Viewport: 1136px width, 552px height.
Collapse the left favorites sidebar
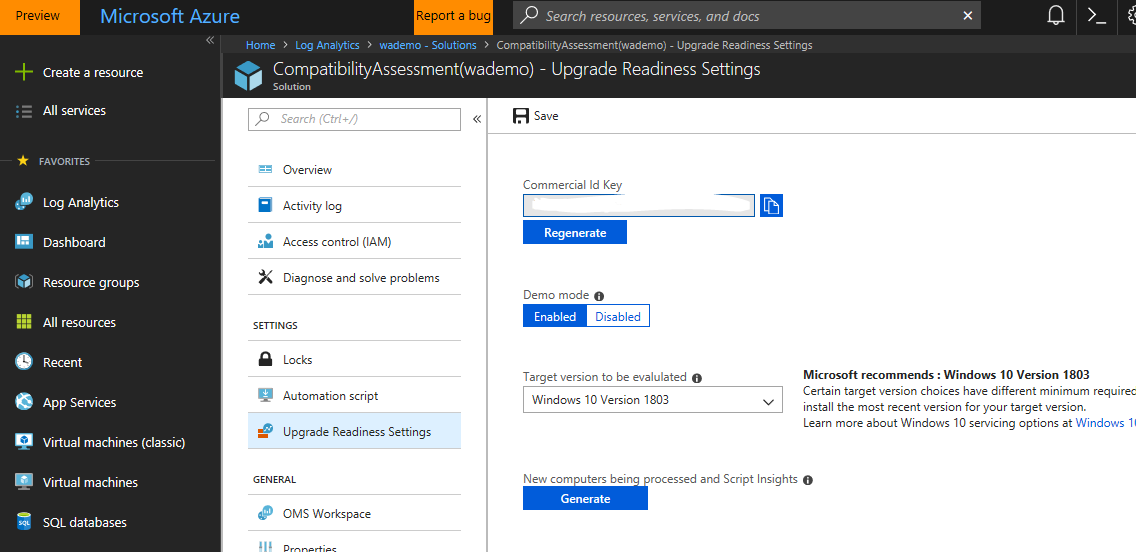210,40
